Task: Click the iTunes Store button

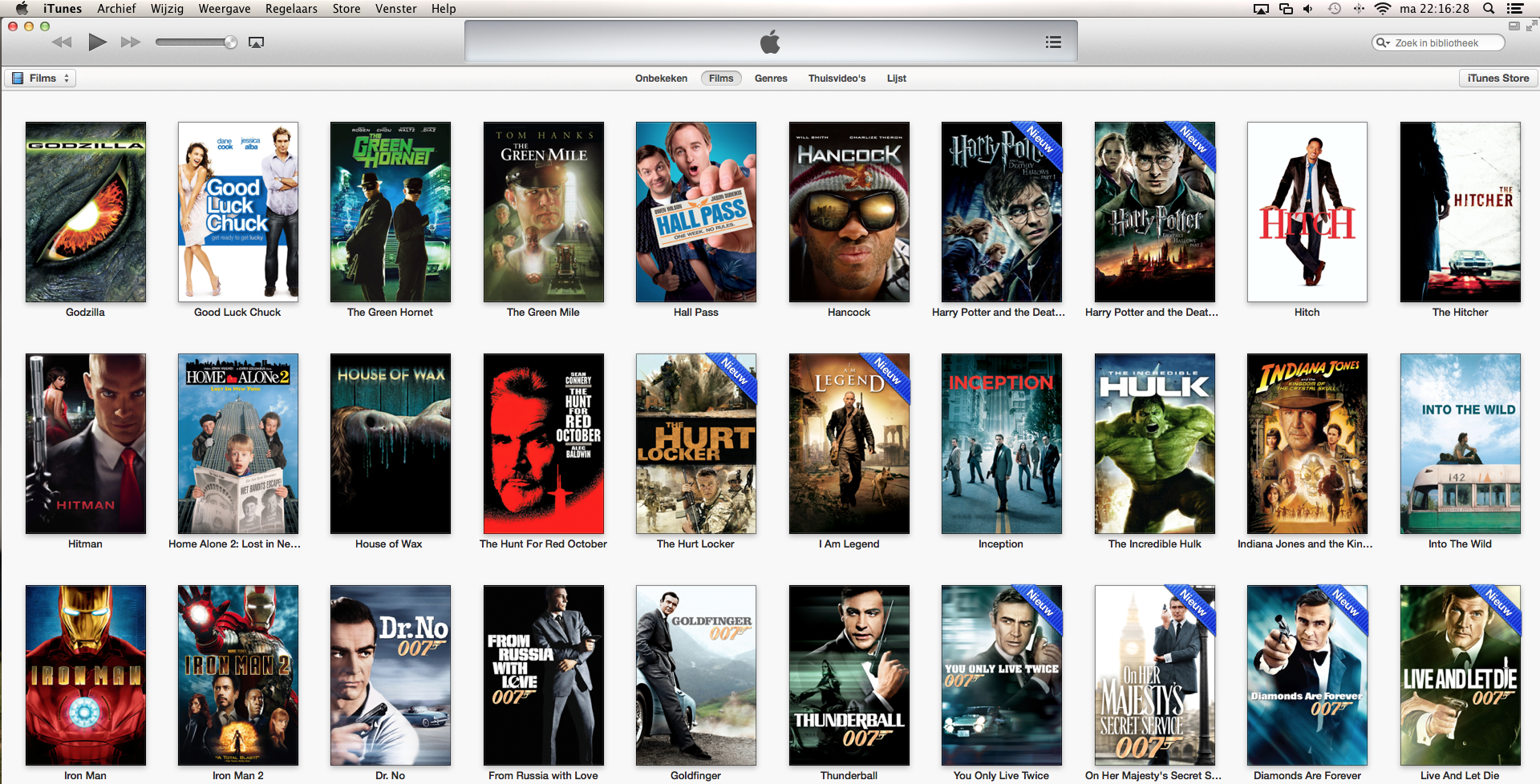Action: point(1497,78)
